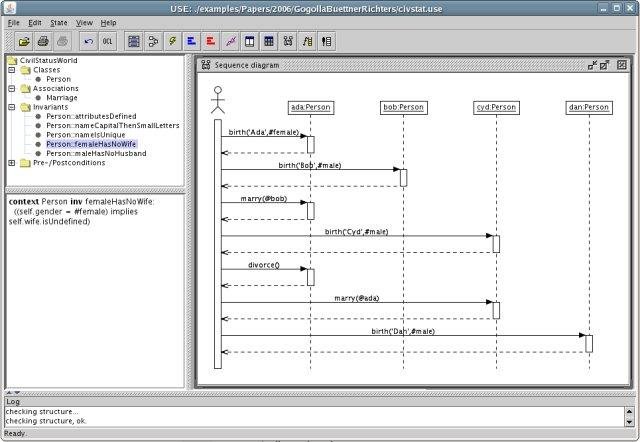The image size is (640, 442).
Task: Click the 'checking structure, ok.' log line
Action: (x=46, y=421)
